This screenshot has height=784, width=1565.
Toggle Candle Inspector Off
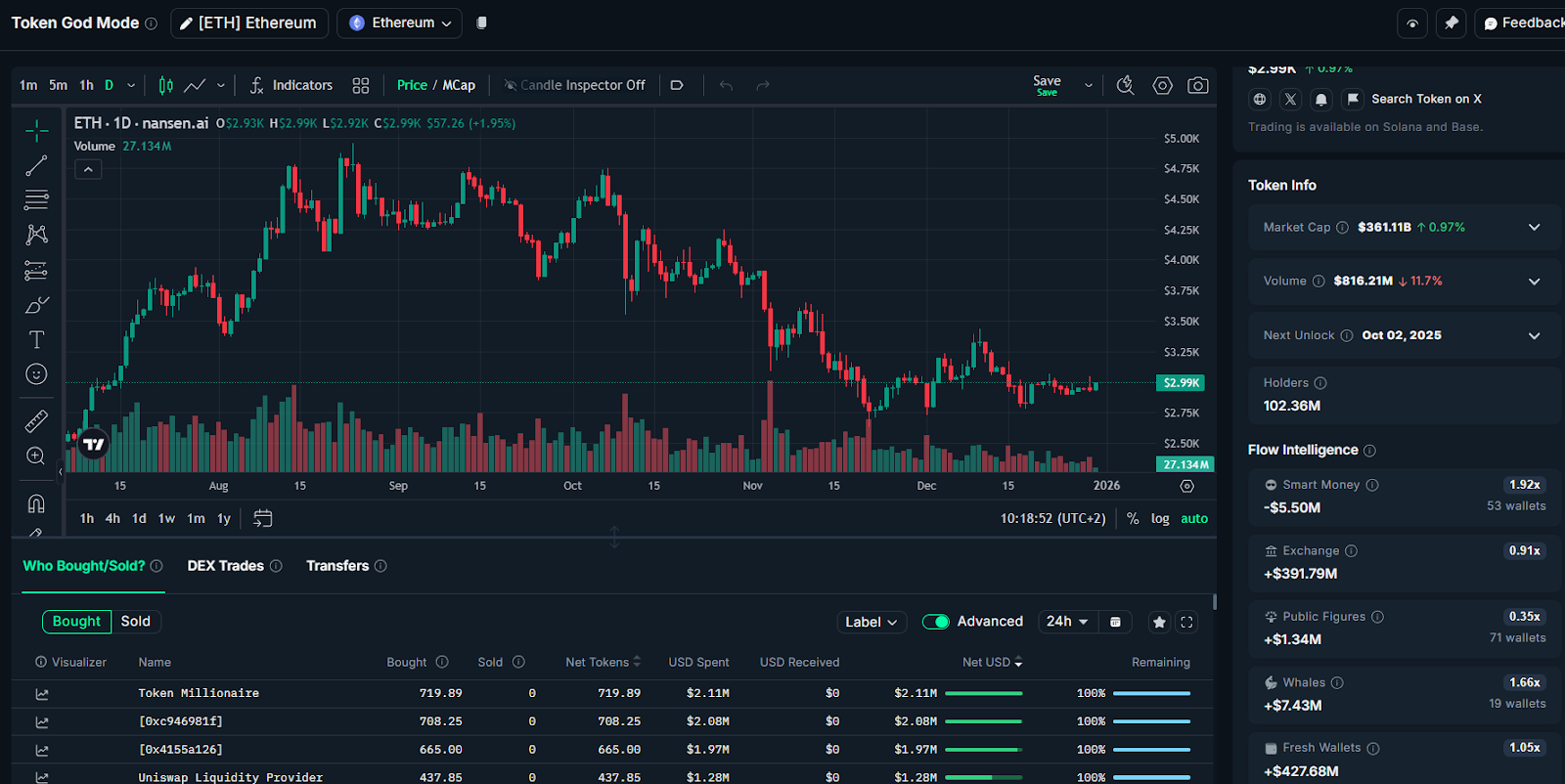(574, 86)
